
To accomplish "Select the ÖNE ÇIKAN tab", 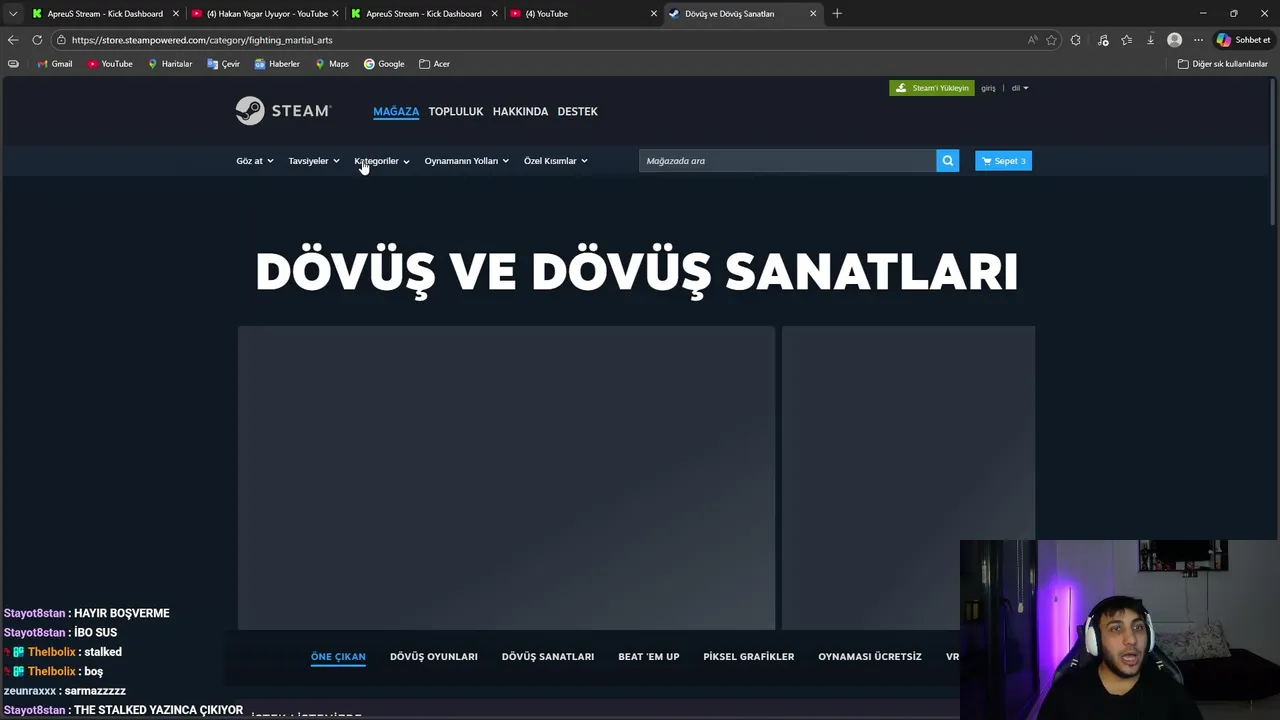I will pos(338,656).
